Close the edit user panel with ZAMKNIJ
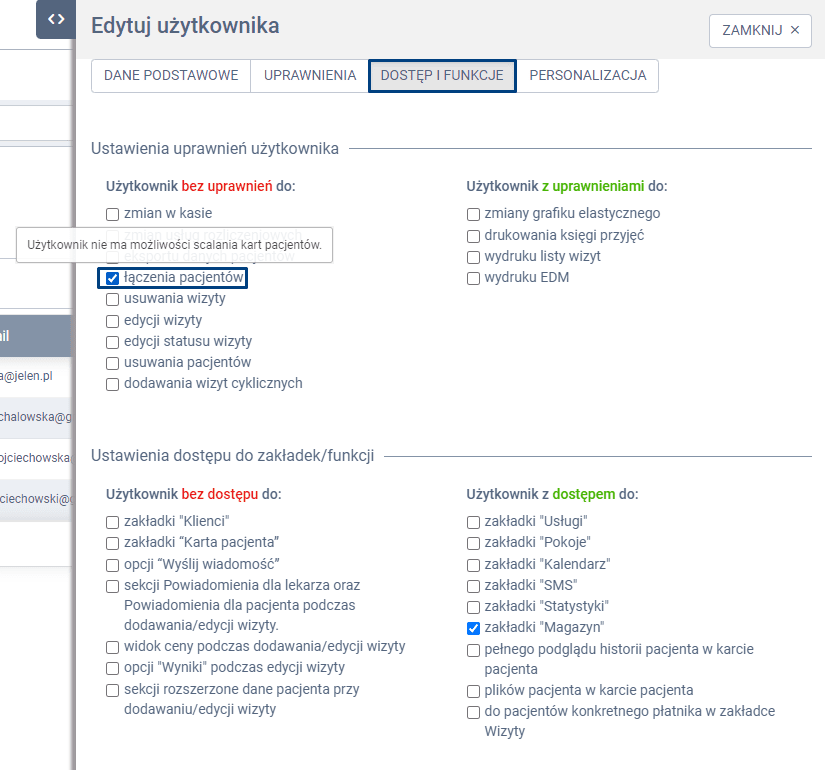Viewport: 825px width, 770px height. click(760, 30)
